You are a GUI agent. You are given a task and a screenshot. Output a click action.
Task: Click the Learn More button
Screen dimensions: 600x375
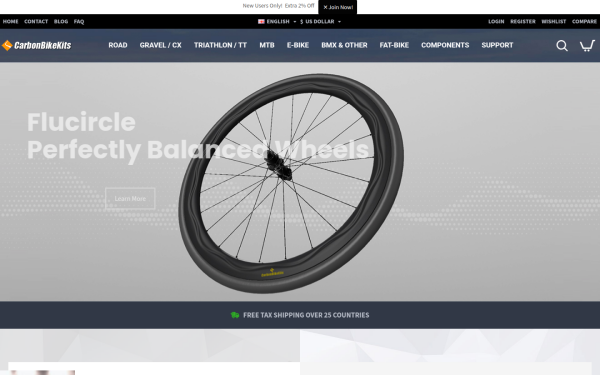(x=130, y=199)
